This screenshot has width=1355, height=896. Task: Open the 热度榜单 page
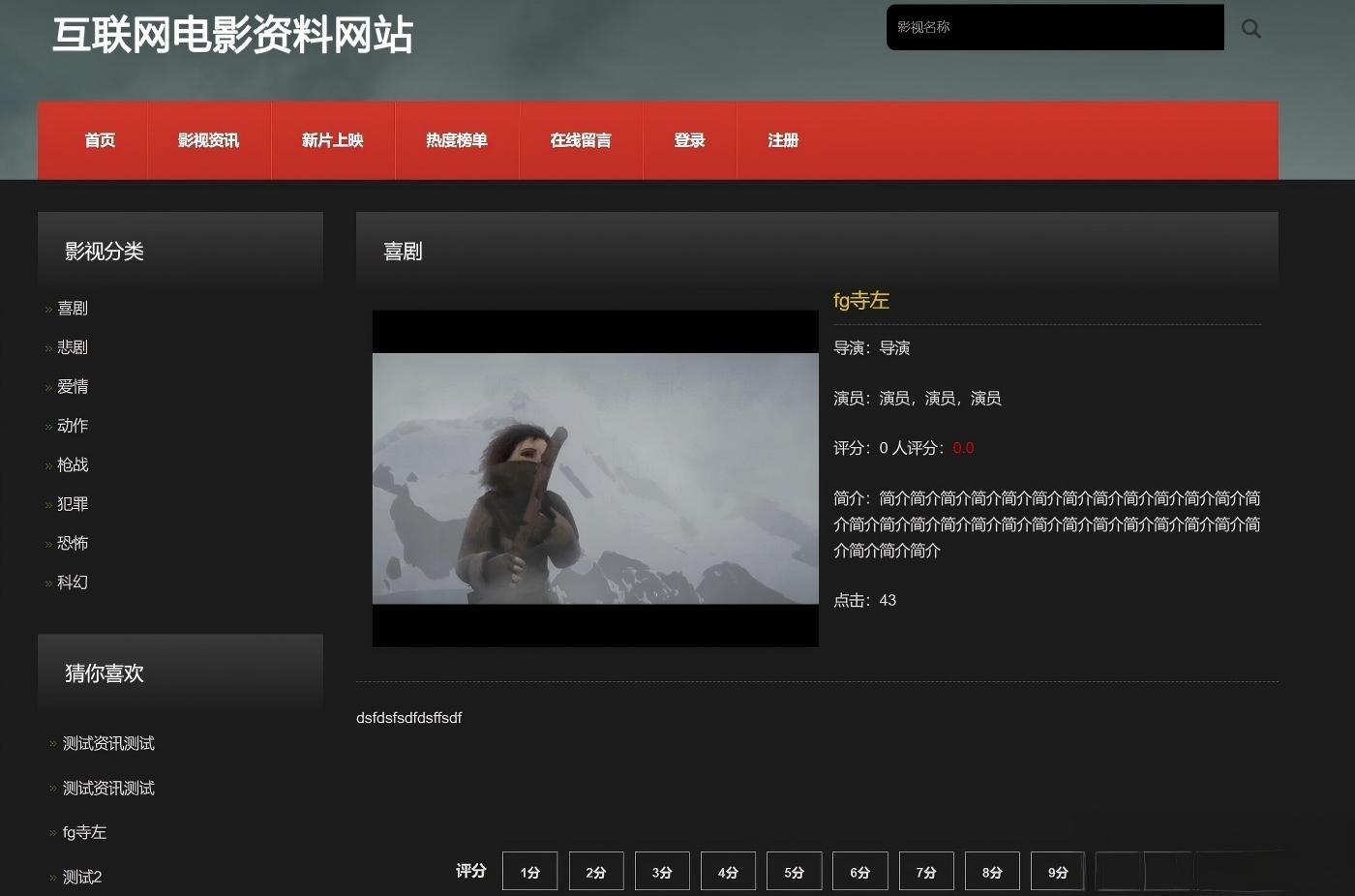pos(456,140)
